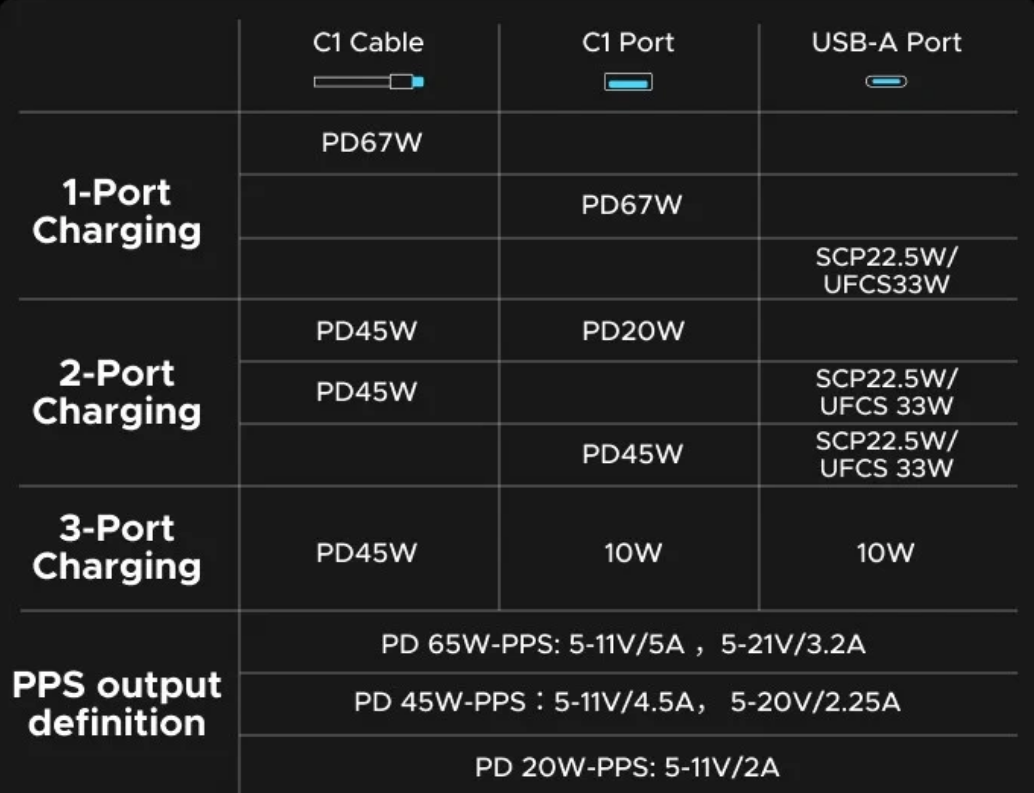Click the PD 65W-PPS specification line
The width and height of the screenshot is (1034, 793).
(623, 644)
